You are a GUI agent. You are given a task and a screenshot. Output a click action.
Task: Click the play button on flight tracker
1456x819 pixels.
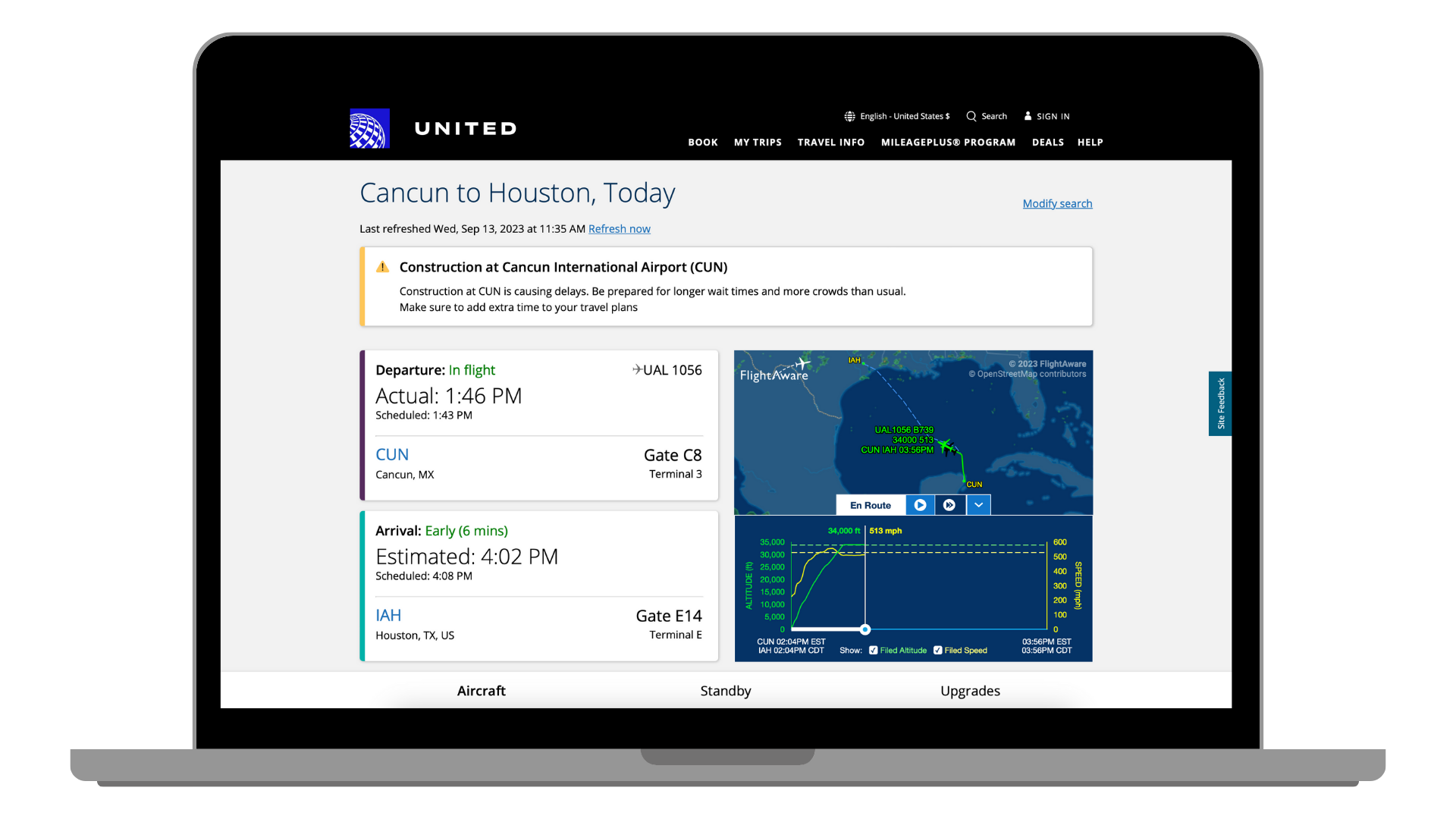[x=918, y=504]
